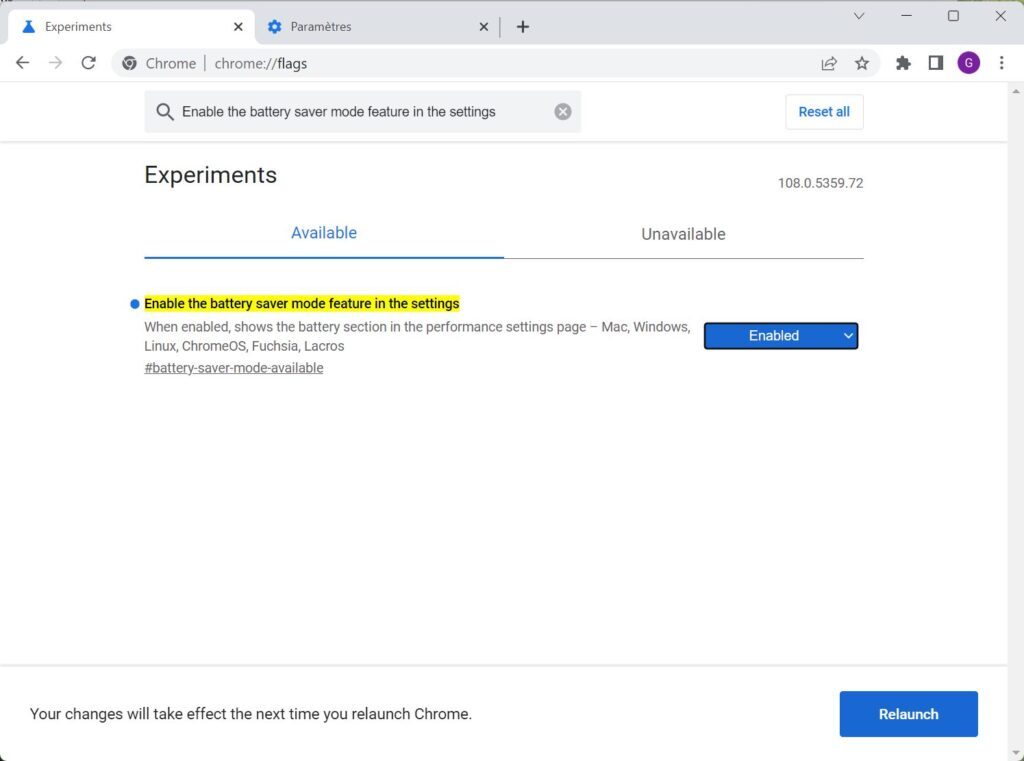Screen dimensions: 1024x761
Task: Click the blue modified-flag dot indicator
Action: [x=135, y=304]
